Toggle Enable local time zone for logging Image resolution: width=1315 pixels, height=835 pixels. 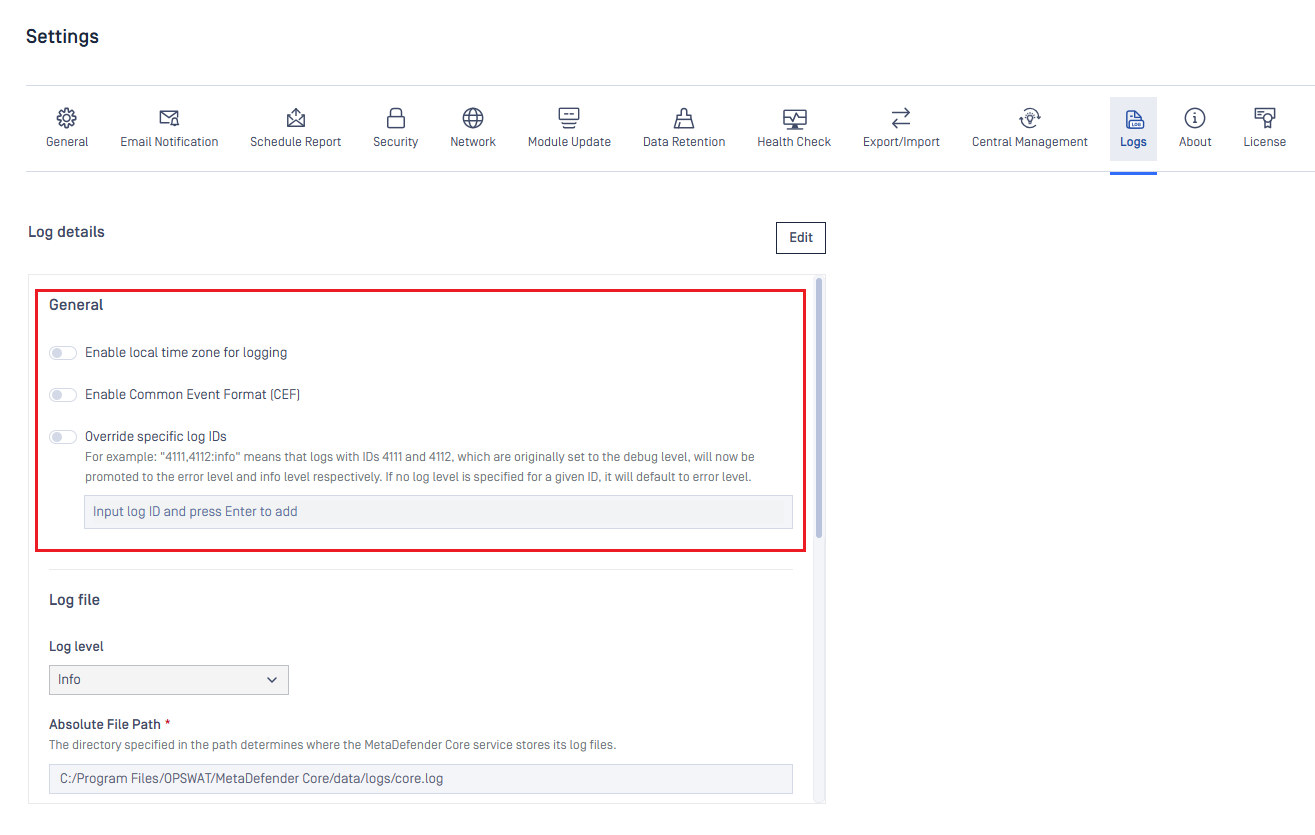[x=63, y=353]
